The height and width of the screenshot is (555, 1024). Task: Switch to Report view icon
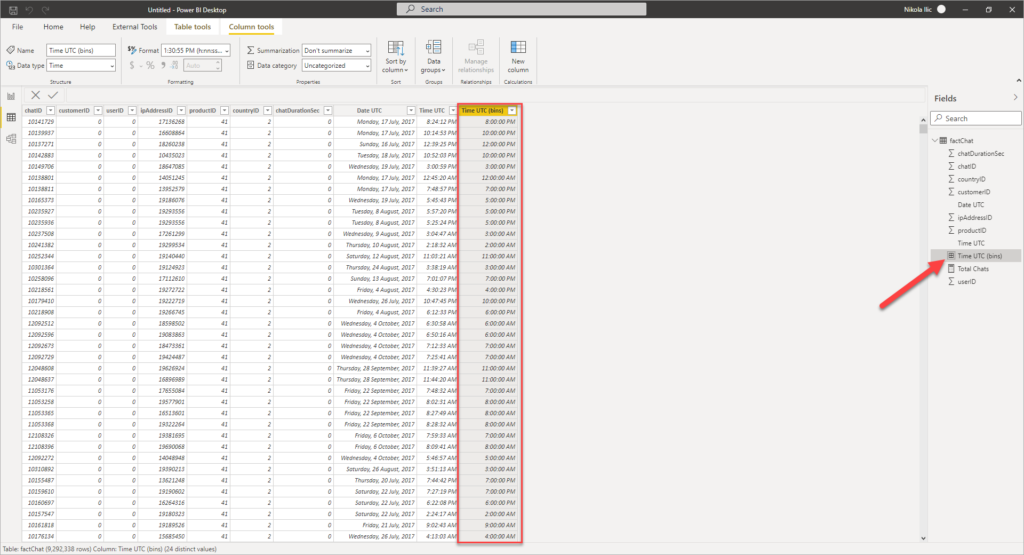pyautogui.click(x=11, y=96)
